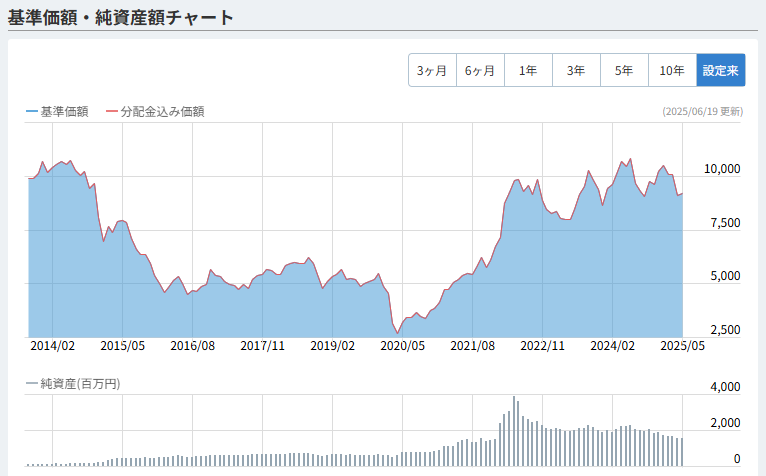
Task: Click the 2015/05 date axis label
Action: (x=123, y=346)
